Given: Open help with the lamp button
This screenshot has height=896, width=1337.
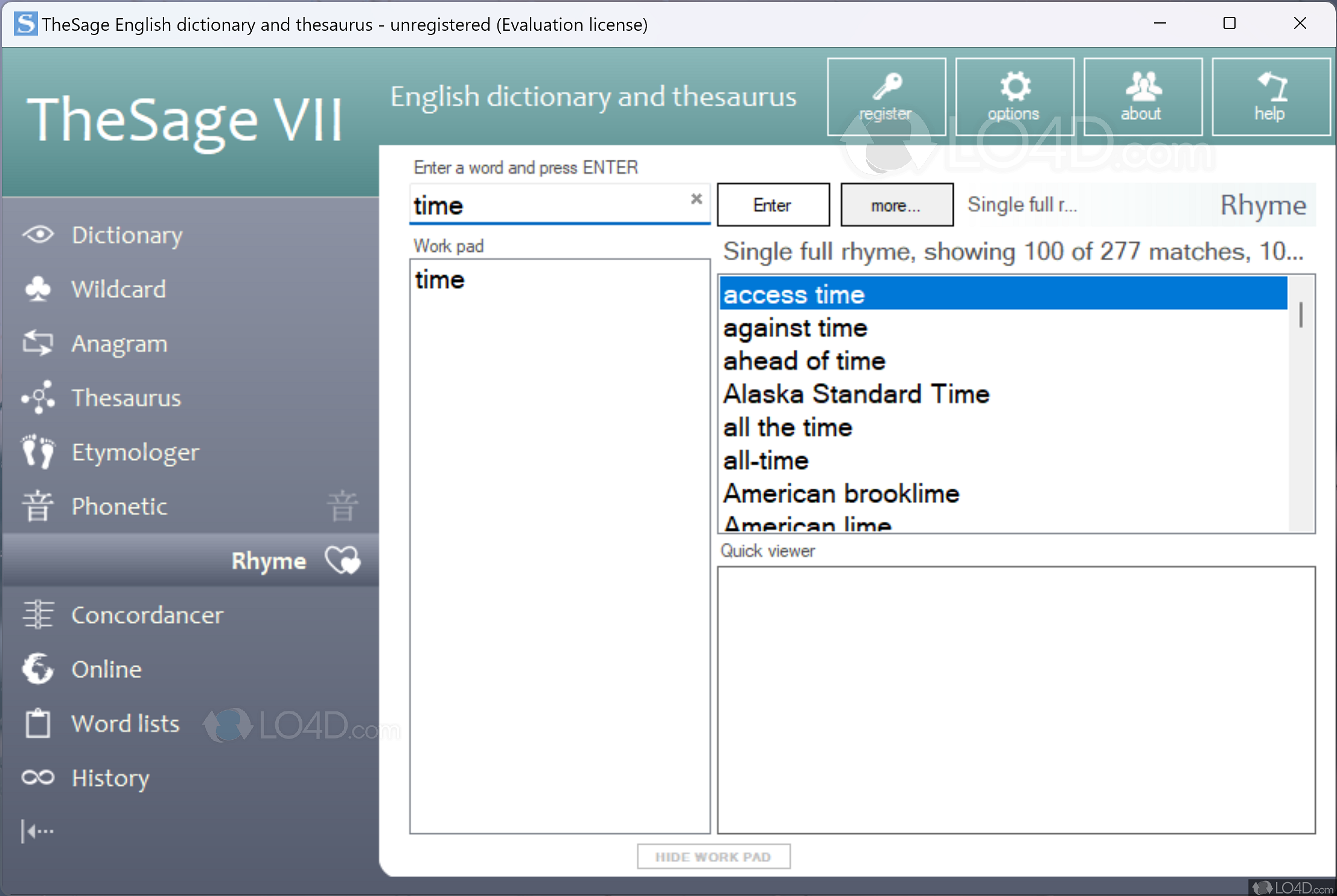Looking at the screenshot, I should click(x=1271, y=97).
